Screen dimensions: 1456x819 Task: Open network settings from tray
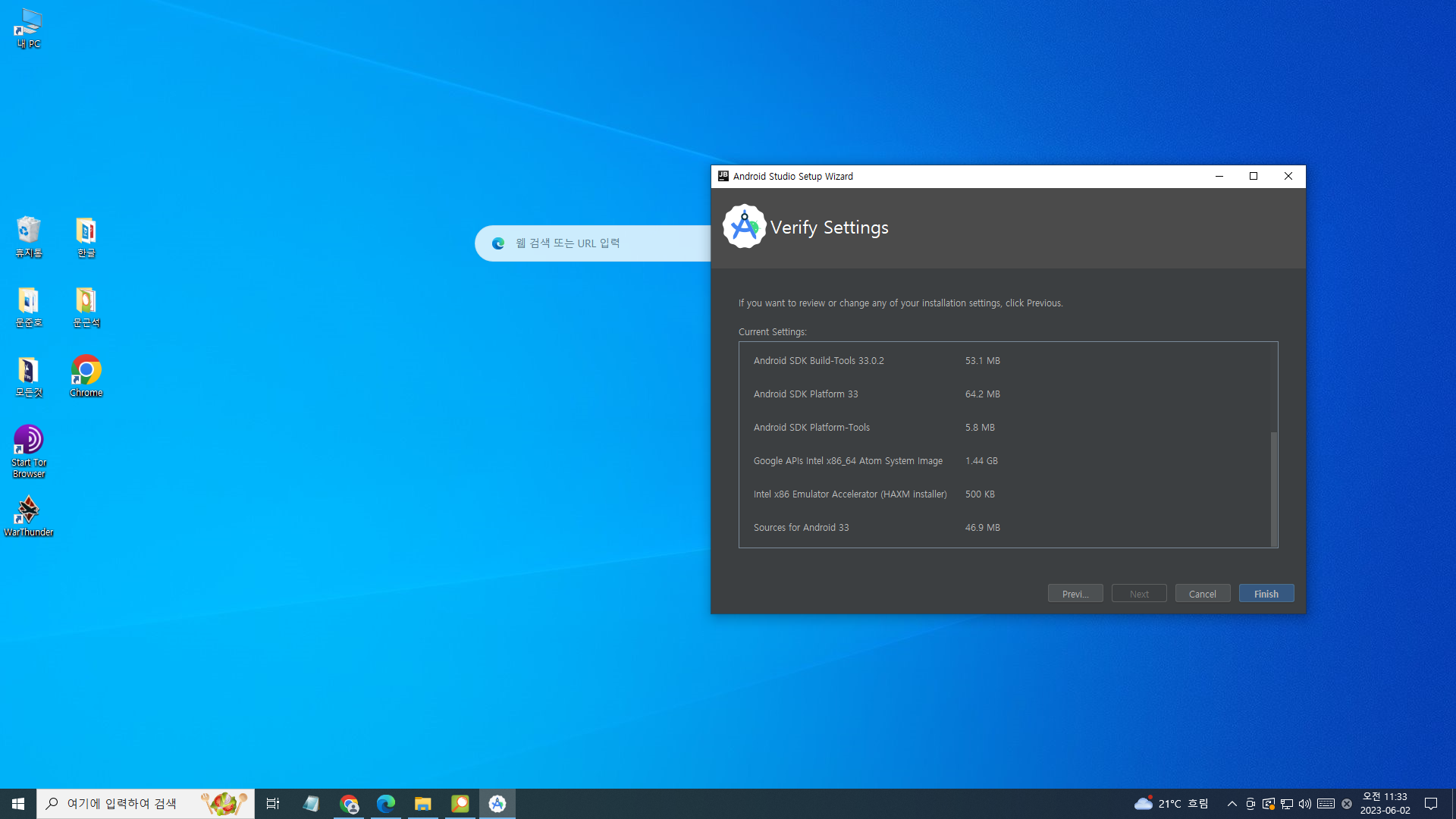click(x=1287, y=804)
